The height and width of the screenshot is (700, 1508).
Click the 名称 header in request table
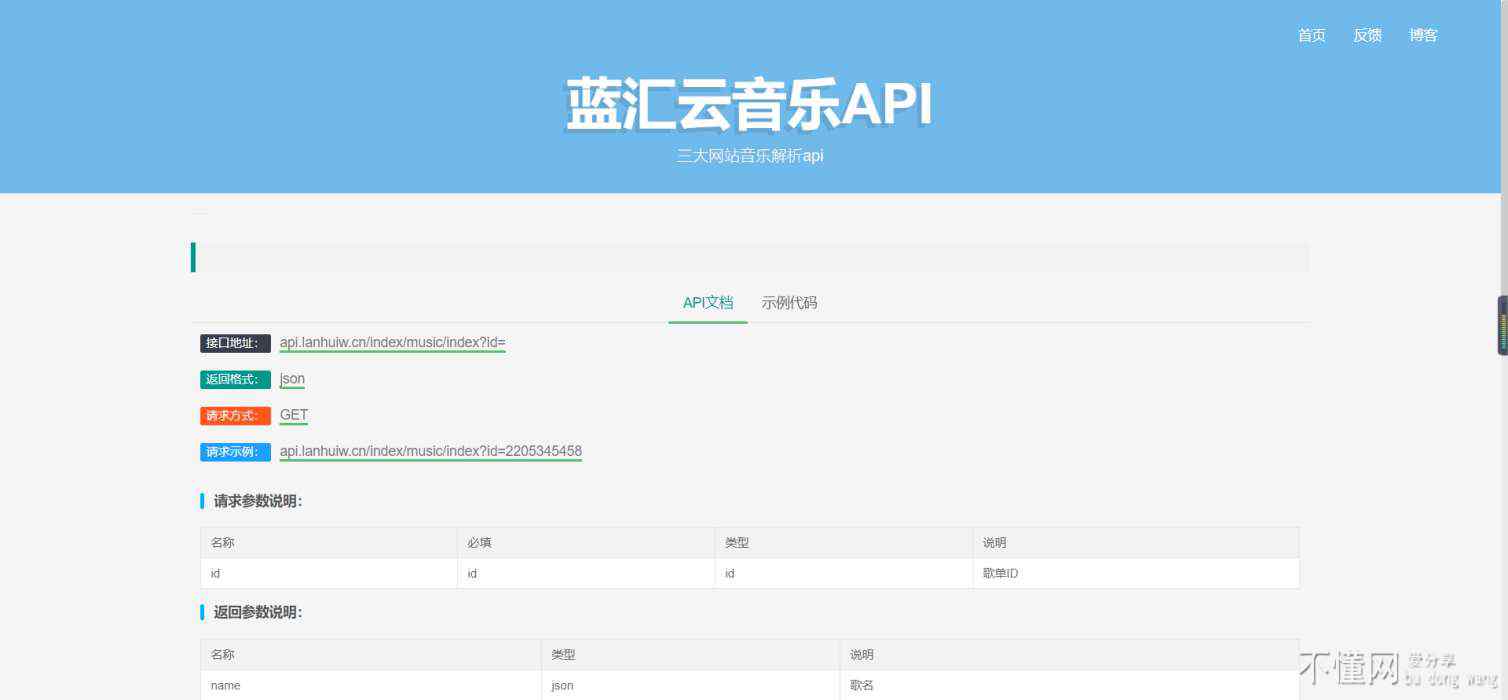click(x=223, y=543)
